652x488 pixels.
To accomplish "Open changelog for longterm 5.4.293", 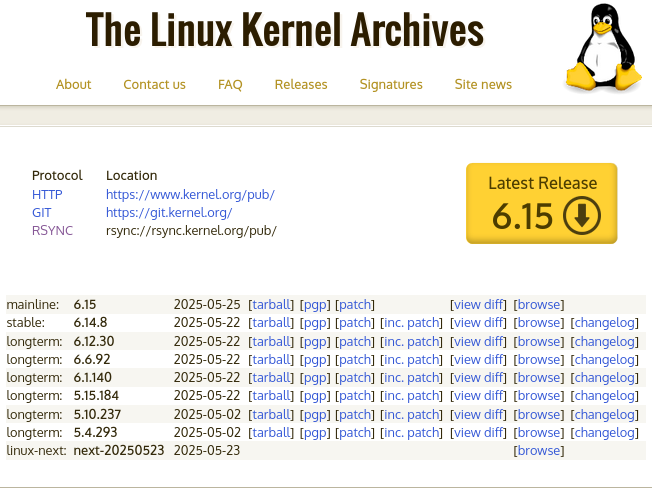I will pos(605,432).
